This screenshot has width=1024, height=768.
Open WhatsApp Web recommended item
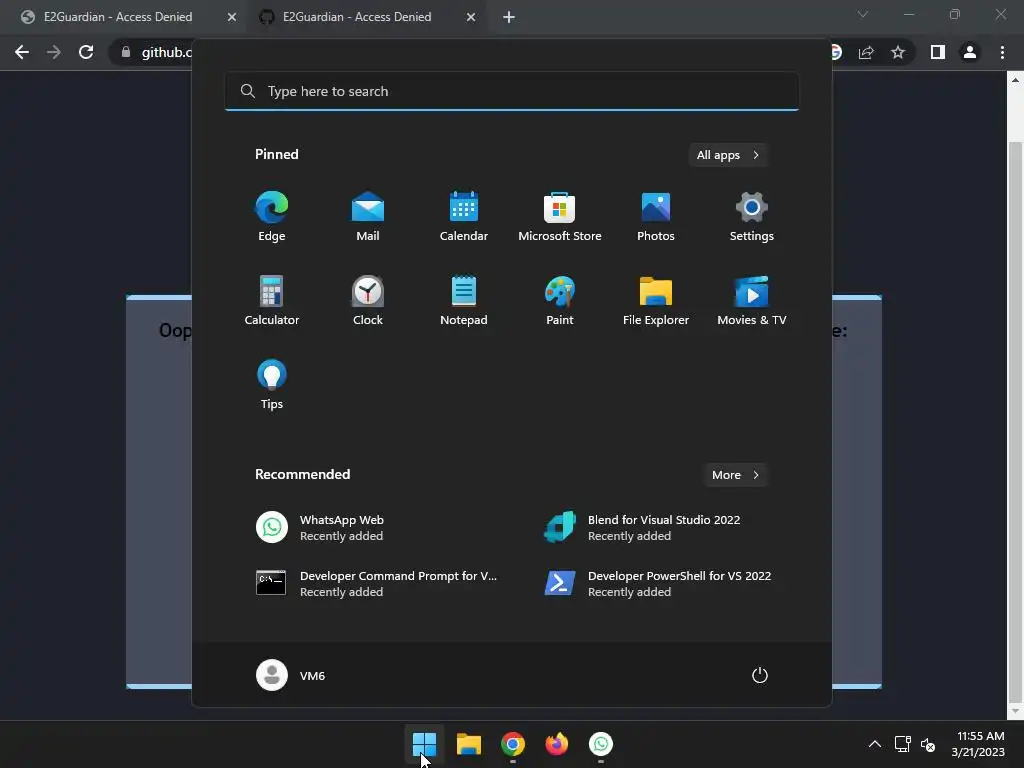369,528
